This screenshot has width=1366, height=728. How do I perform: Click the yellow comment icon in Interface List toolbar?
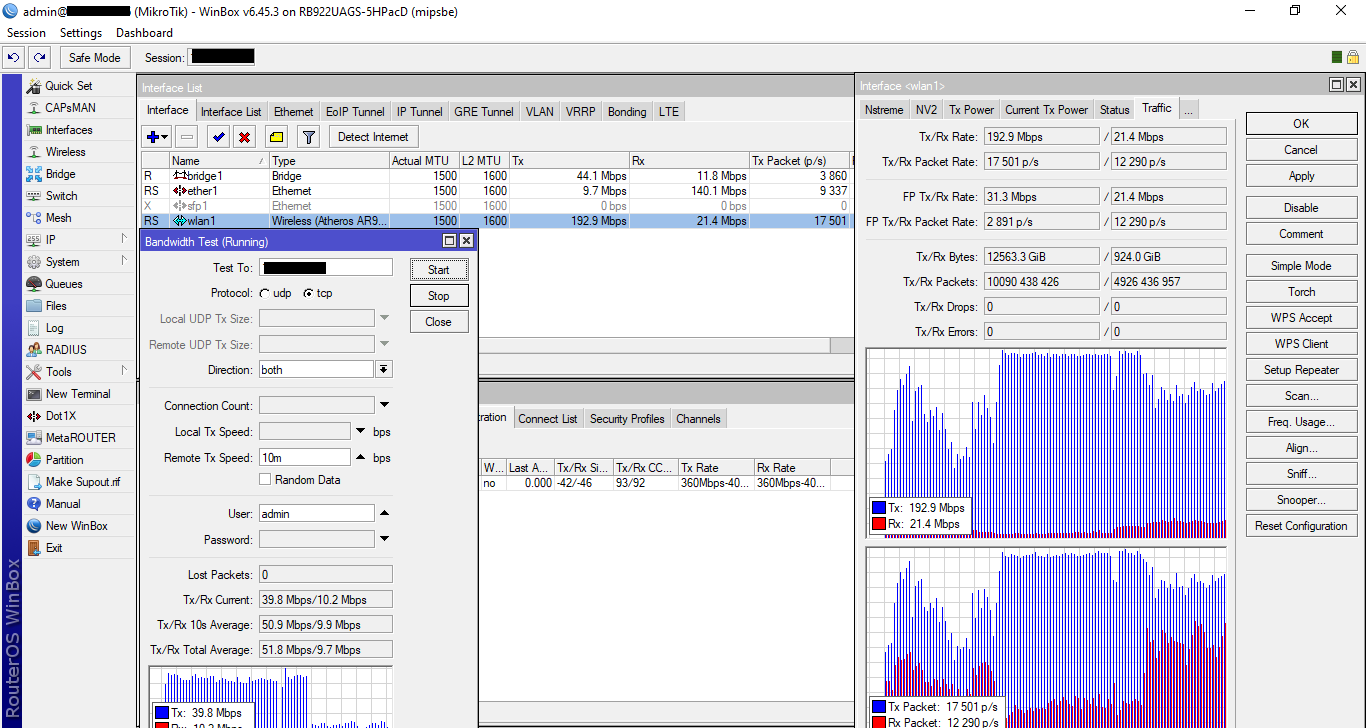277,136
